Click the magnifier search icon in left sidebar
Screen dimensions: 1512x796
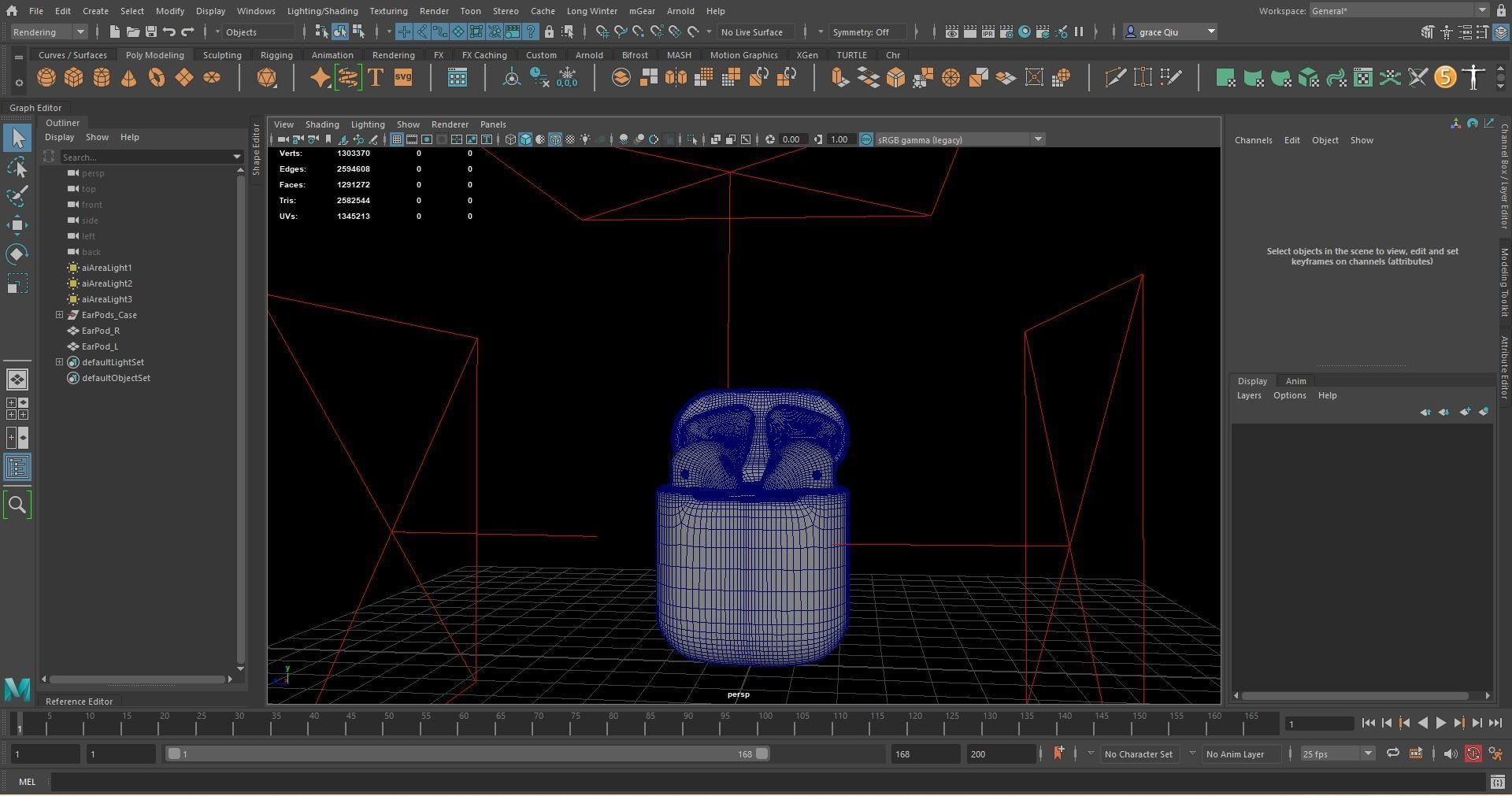[17, 505]
